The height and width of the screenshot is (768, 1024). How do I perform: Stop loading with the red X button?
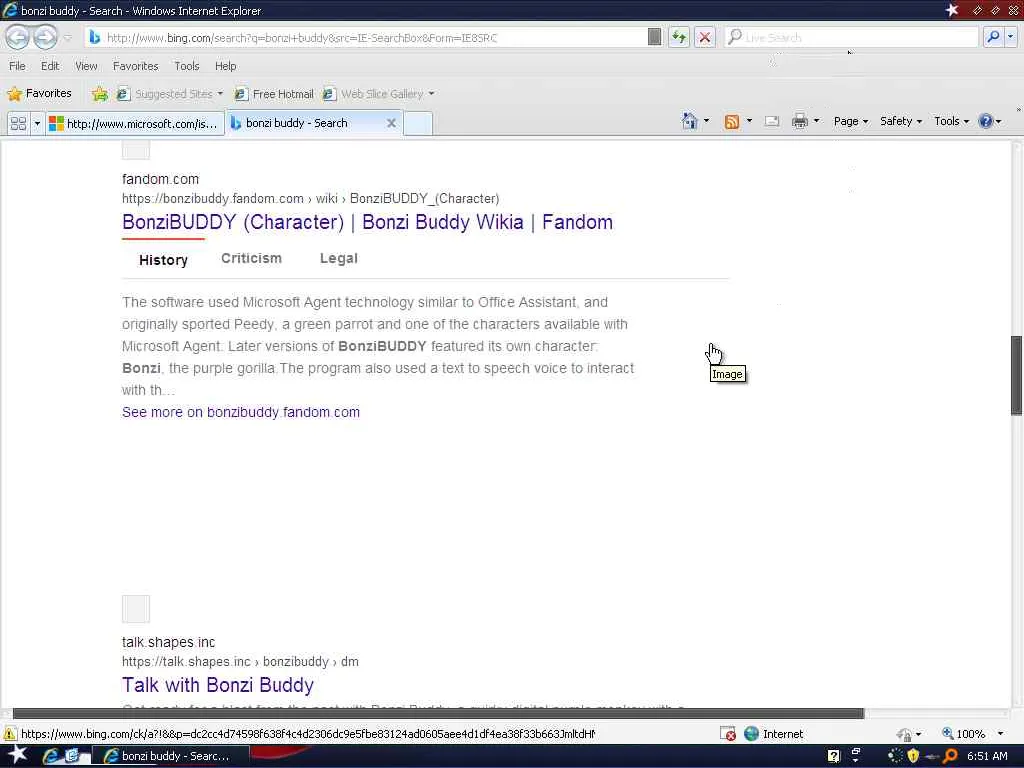(705, 37)
